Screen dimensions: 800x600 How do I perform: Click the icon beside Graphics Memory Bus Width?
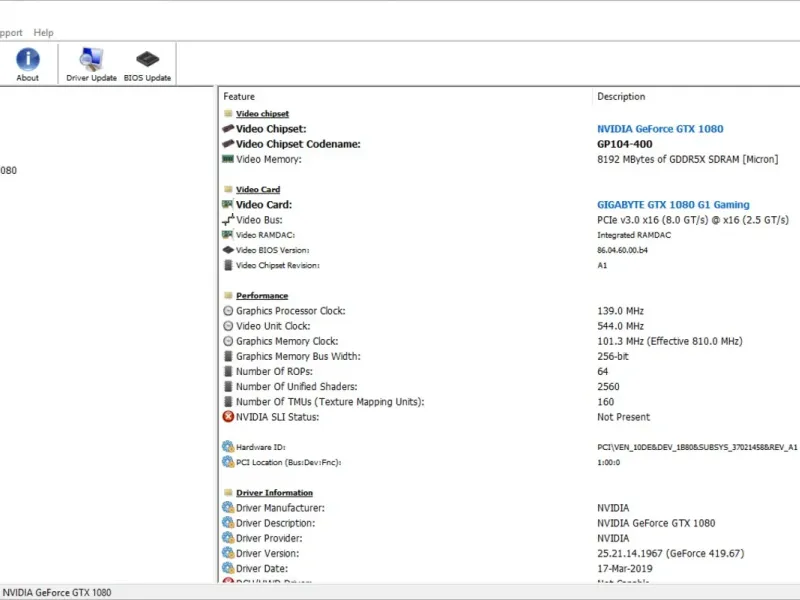pyautogui.click(x=228, y=356)
